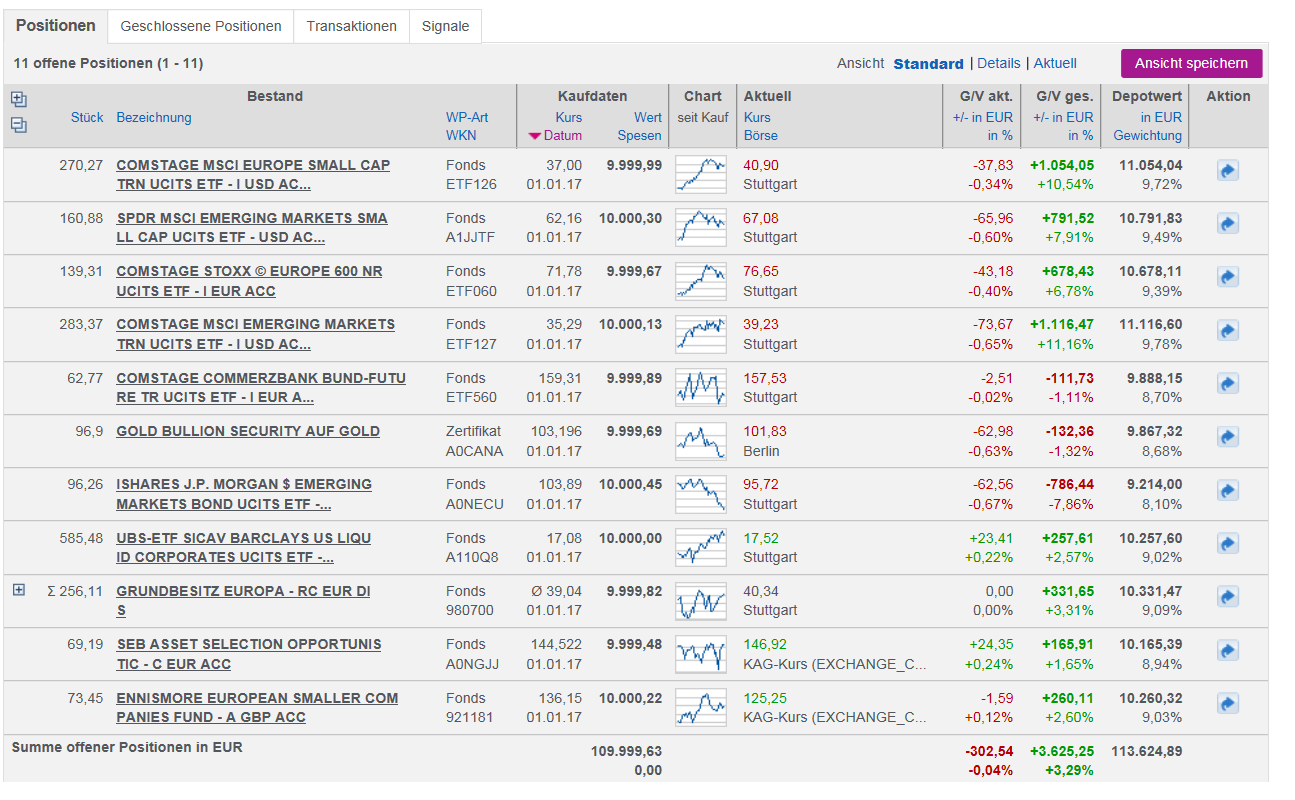Click action icon for Comstage MSCI Europe Small Cap
The width and height of the screenshot is (1295, 800).
tap(1228, 171)
